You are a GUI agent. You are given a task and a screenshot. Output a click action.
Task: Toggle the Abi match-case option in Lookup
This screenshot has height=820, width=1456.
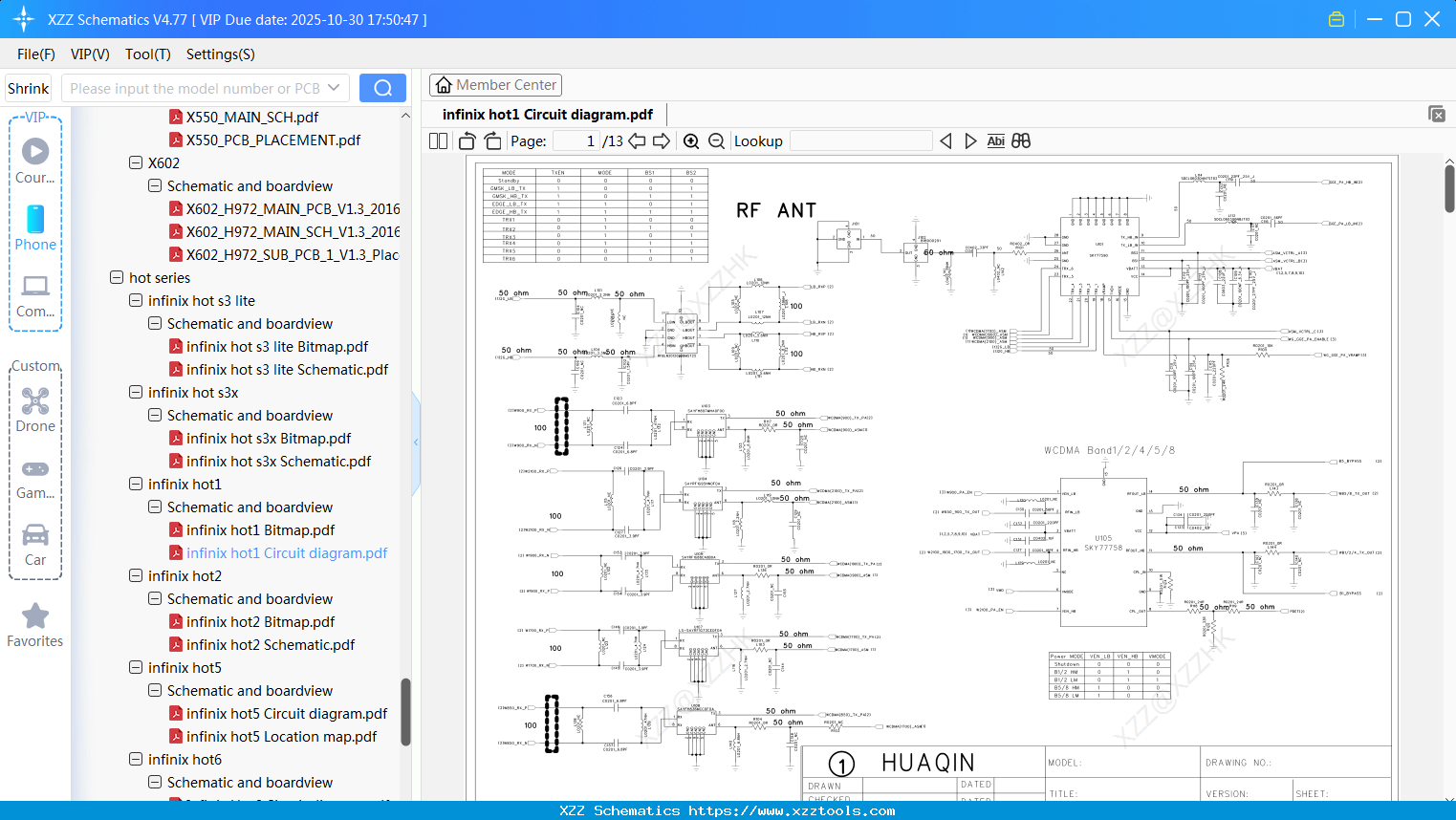(x=995, y=140)
